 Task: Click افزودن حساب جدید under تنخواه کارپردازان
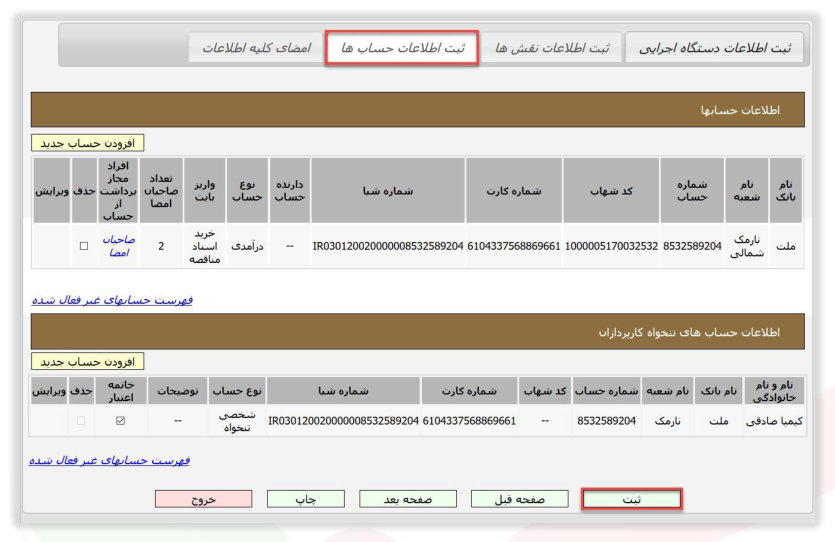(x=87, y=362)
